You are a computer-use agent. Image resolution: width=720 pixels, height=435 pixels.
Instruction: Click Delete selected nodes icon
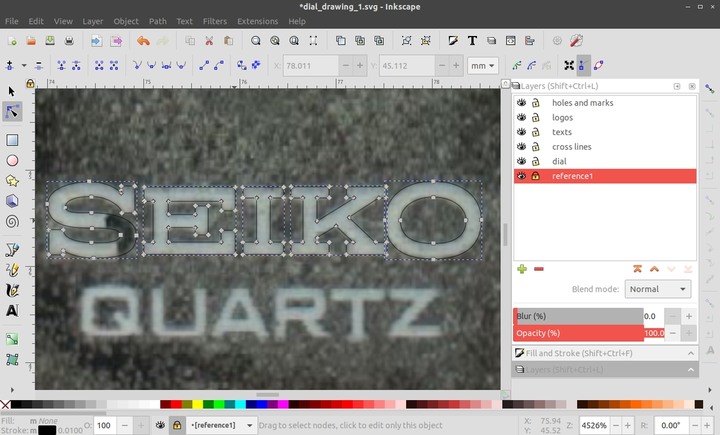tap(39, 66)
